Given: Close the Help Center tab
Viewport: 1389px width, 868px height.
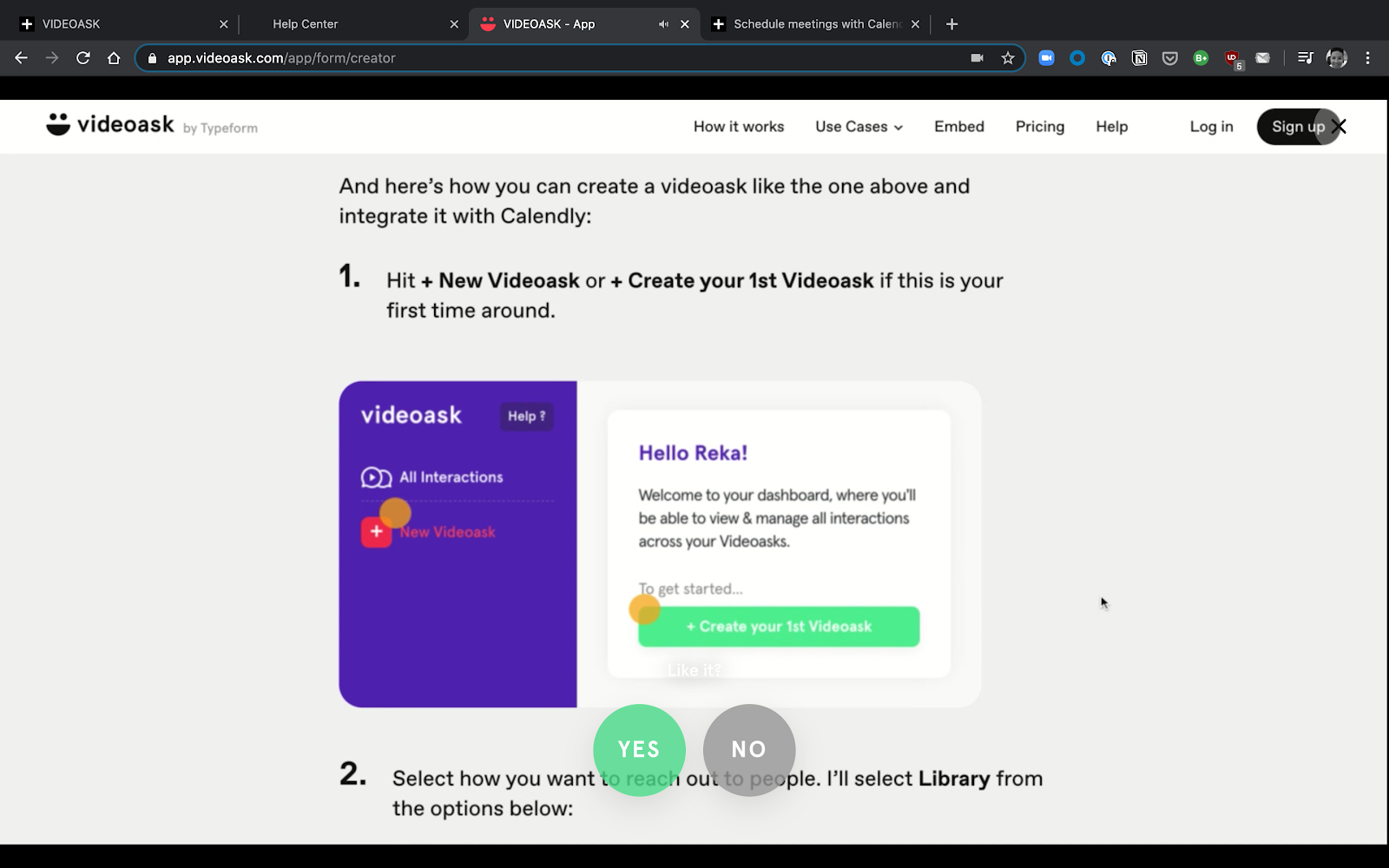Looking at the screenshot, I should click(x=454, y=24).
